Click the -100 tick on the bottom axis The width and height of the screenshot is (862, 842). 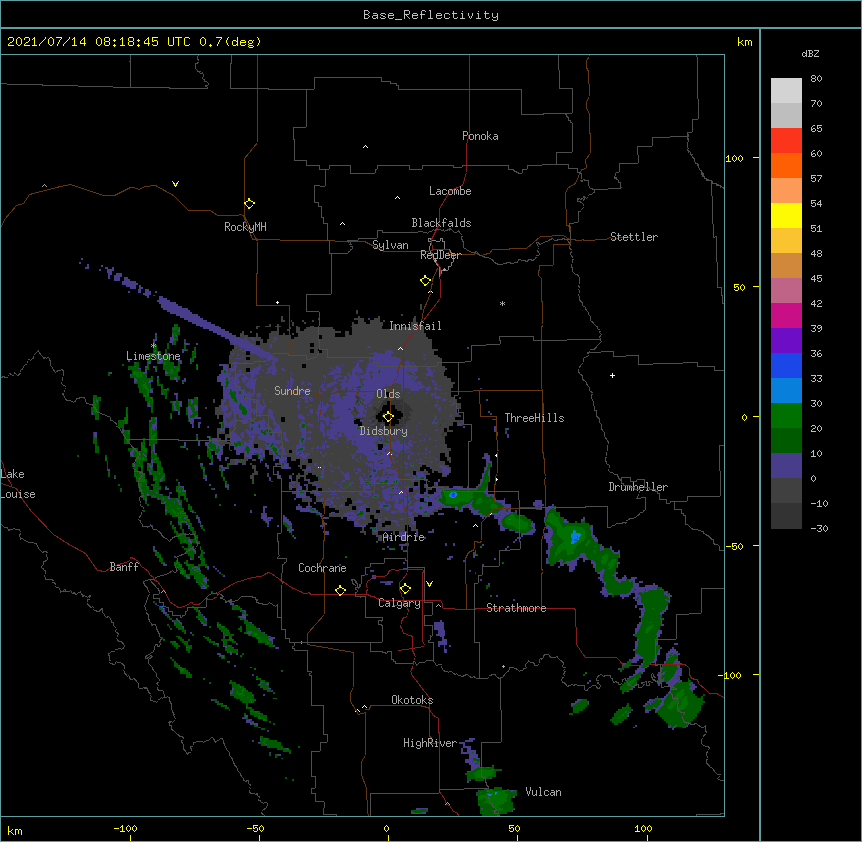tap(125, 828)
